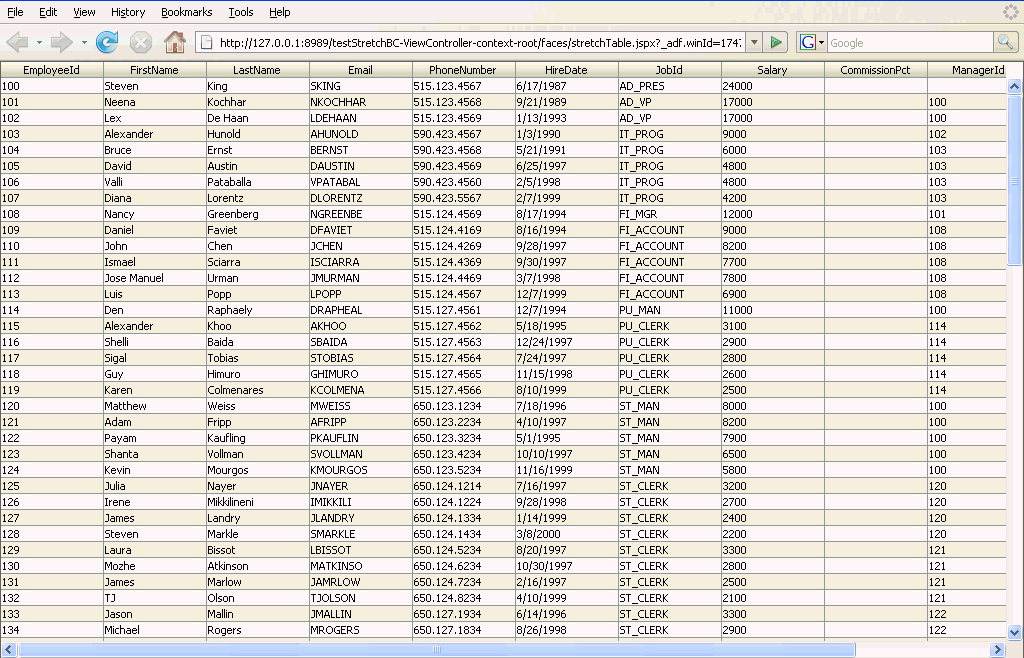
Task: Click the PhoneNumber column header
Action: (x=464, y=70)
